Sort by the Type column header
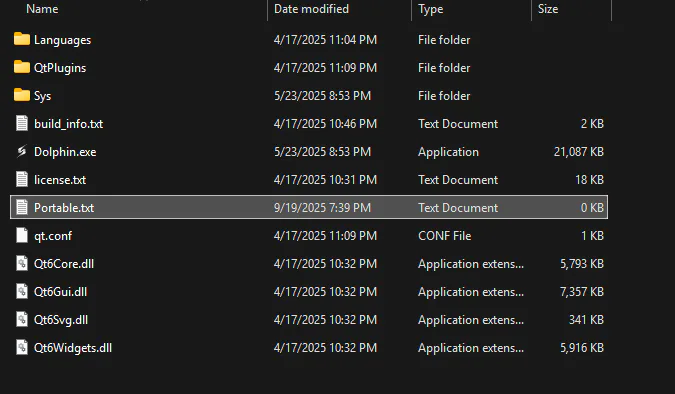 click(430, 9)
